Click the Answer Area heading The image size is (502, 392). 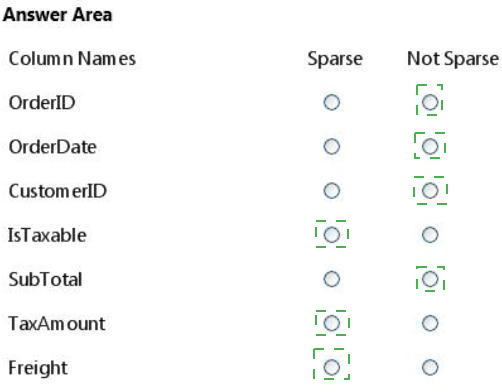[x=57, y=15]
